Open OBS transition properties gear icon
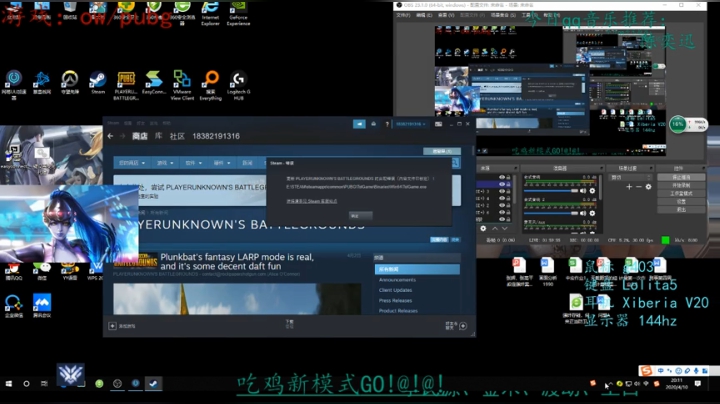 pyautogui.click(x=648, y=186)
